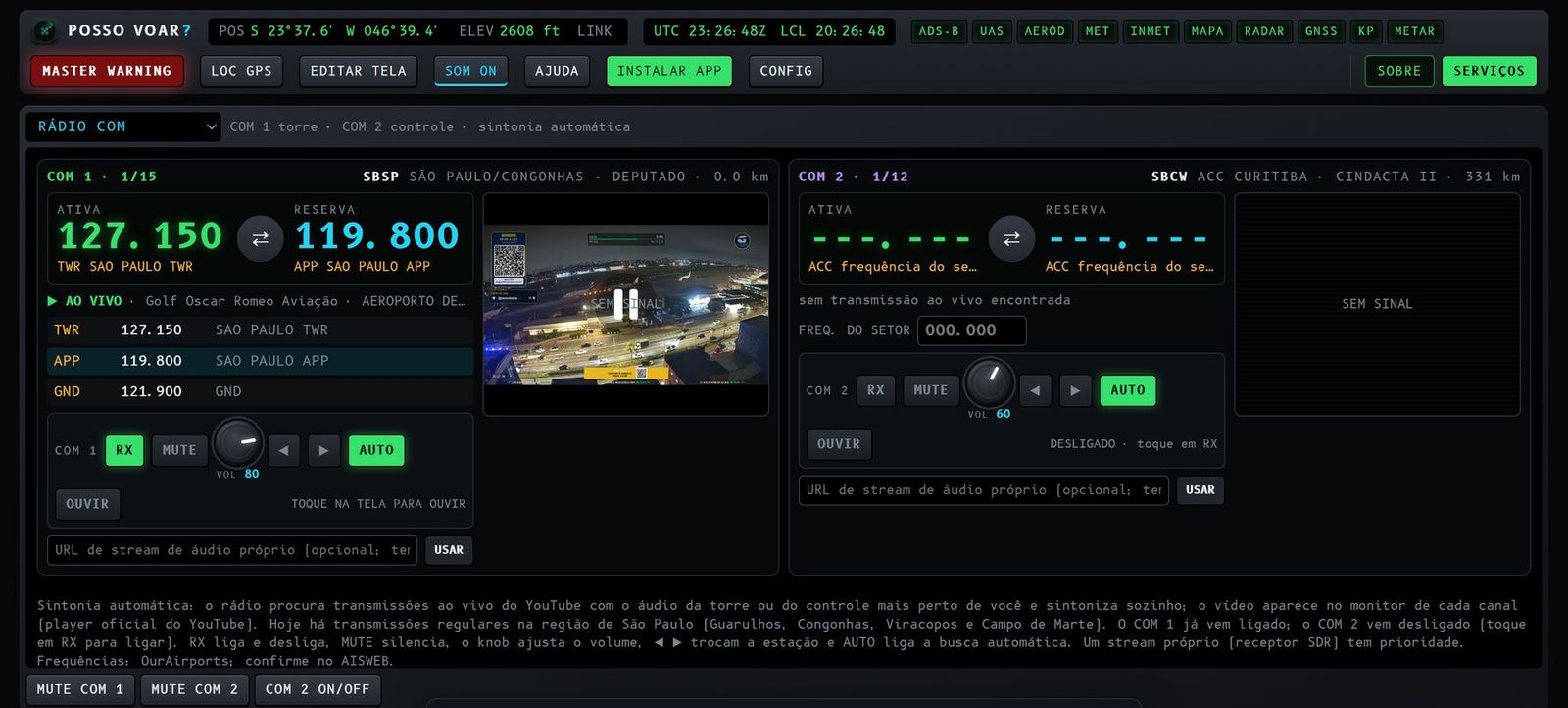Open the MAPA tab
Viewport: 1568px width, 708px height.
point(1207,31)
